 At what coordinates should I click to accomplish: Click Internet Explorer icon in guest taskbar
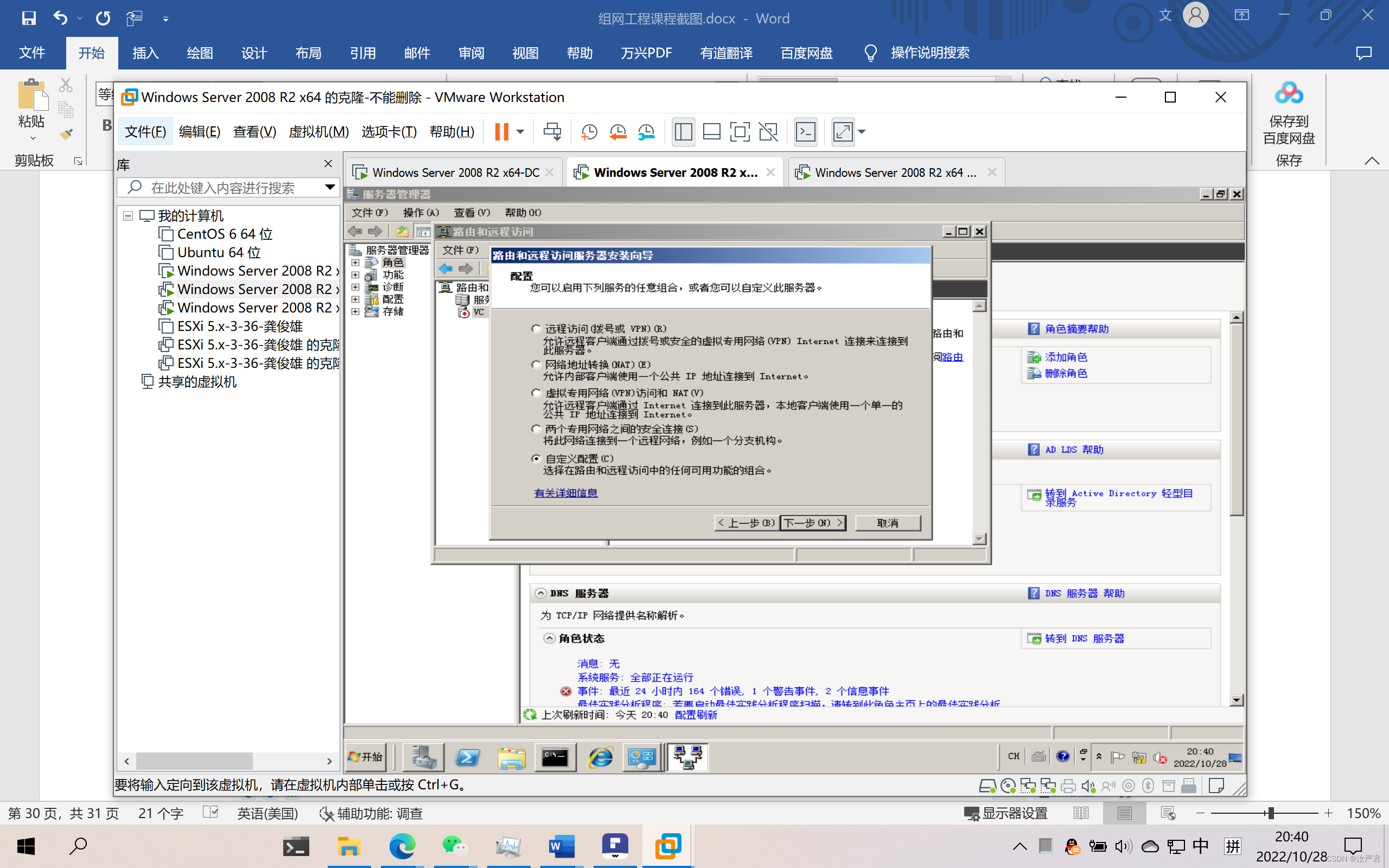[601, 758]
